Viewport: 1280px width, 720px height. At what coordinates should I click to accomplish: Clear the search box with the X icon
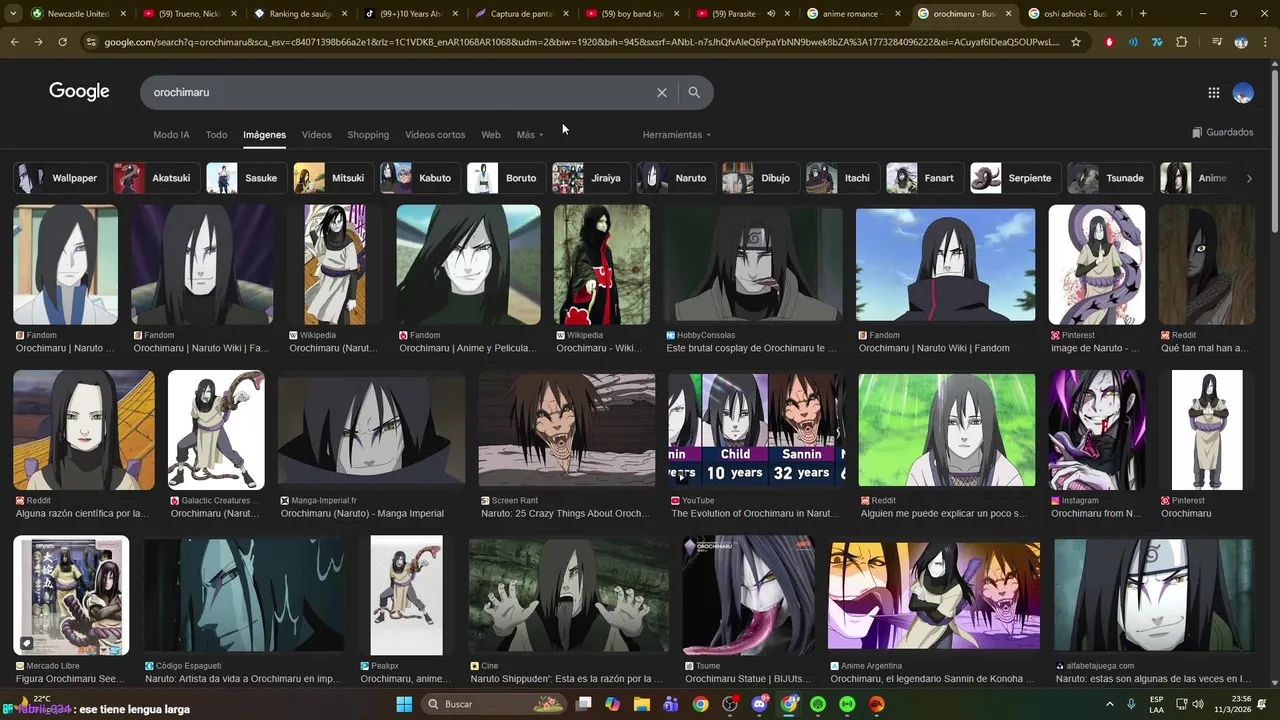pyautogui.click(x=661, y=92)
